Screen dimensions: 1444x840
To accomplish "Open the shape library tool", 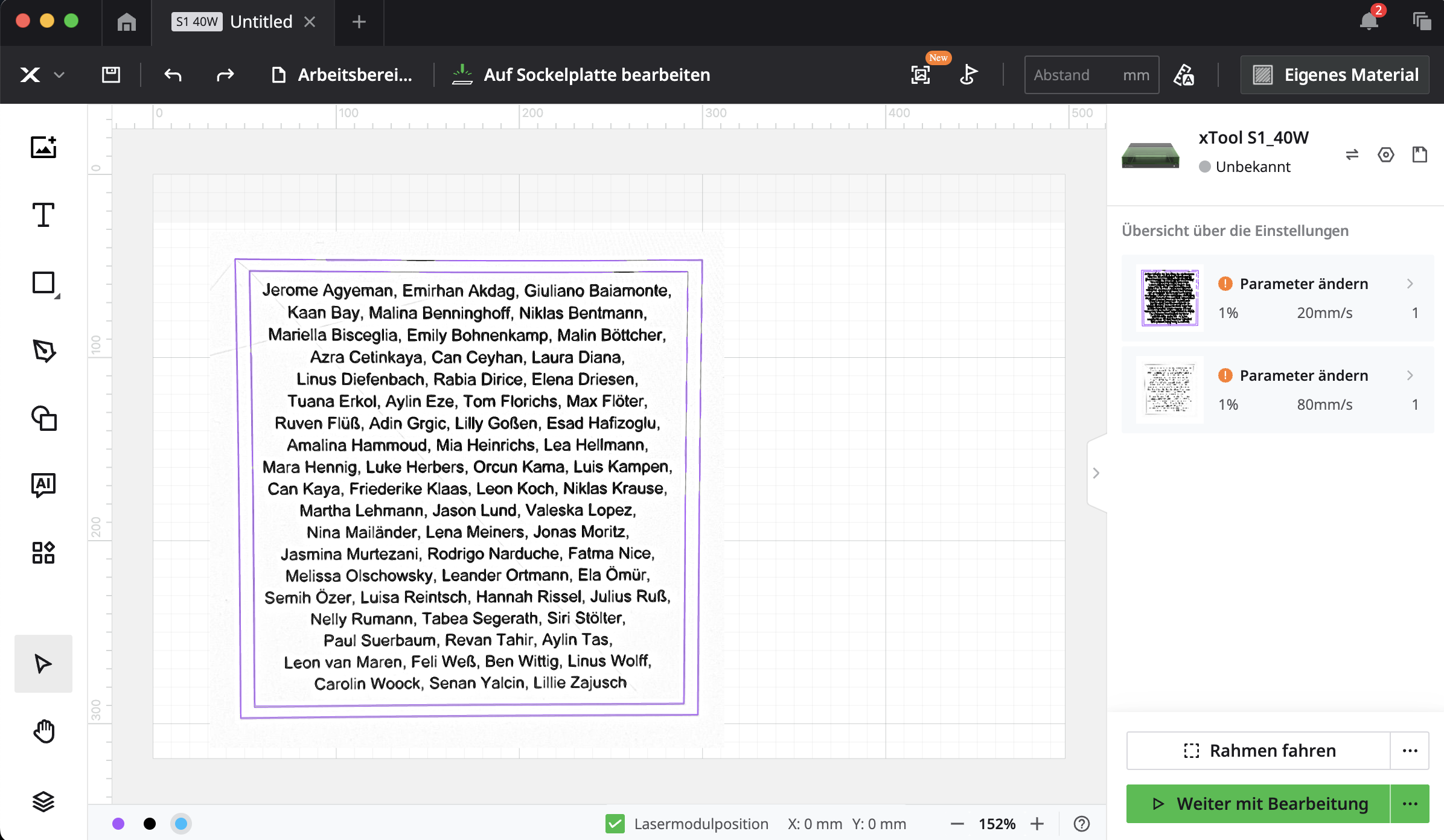I will click(x=43, y=418).
